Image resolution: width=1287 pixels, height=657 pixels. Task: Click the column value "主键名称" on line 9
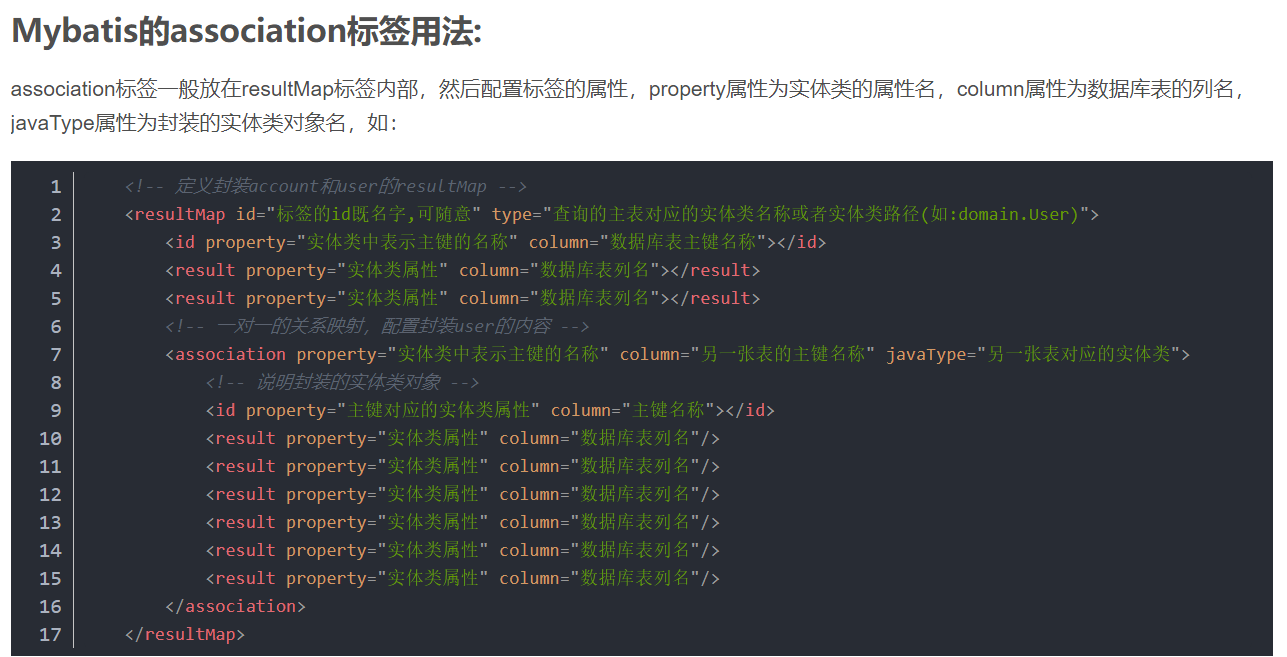(667, 410)
